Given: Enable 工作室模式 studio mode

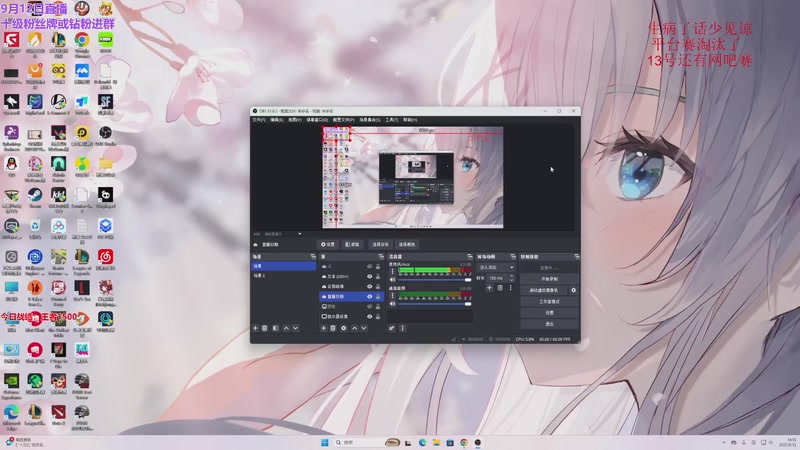Looking at the screenshot, I should (549, 302).
